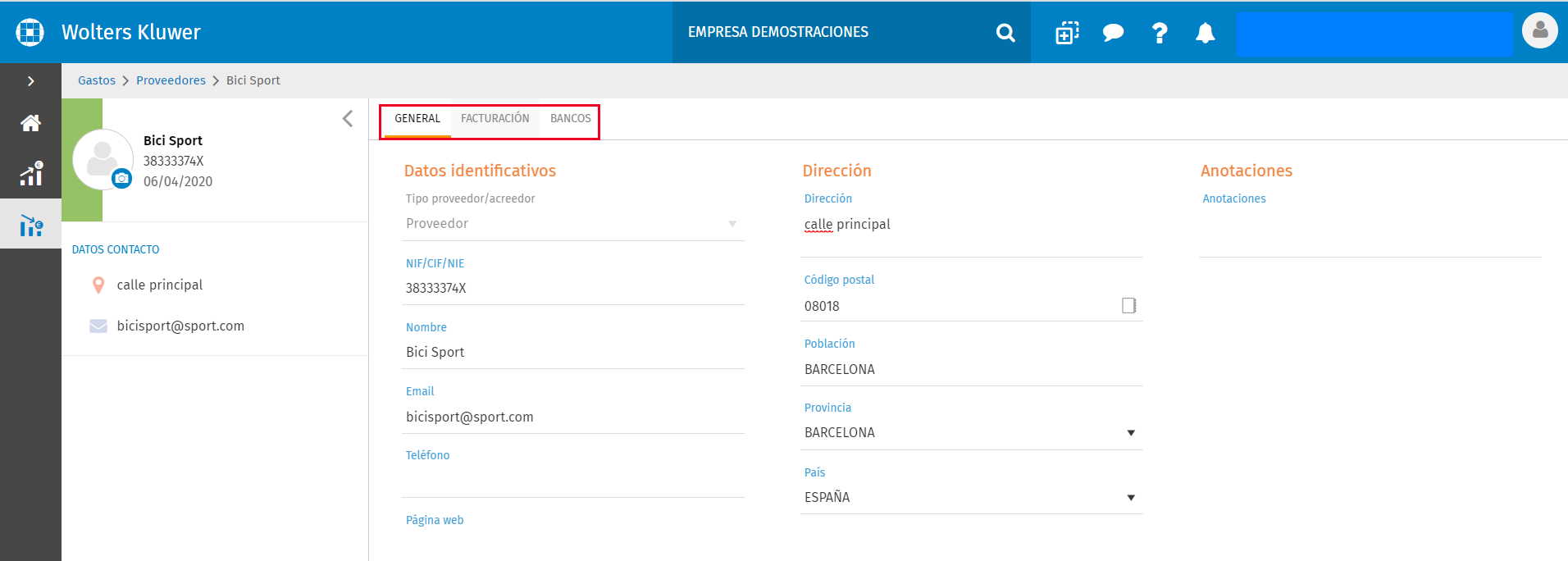Click the Población field
This screenshot has height=561, width=1568.
972,369
